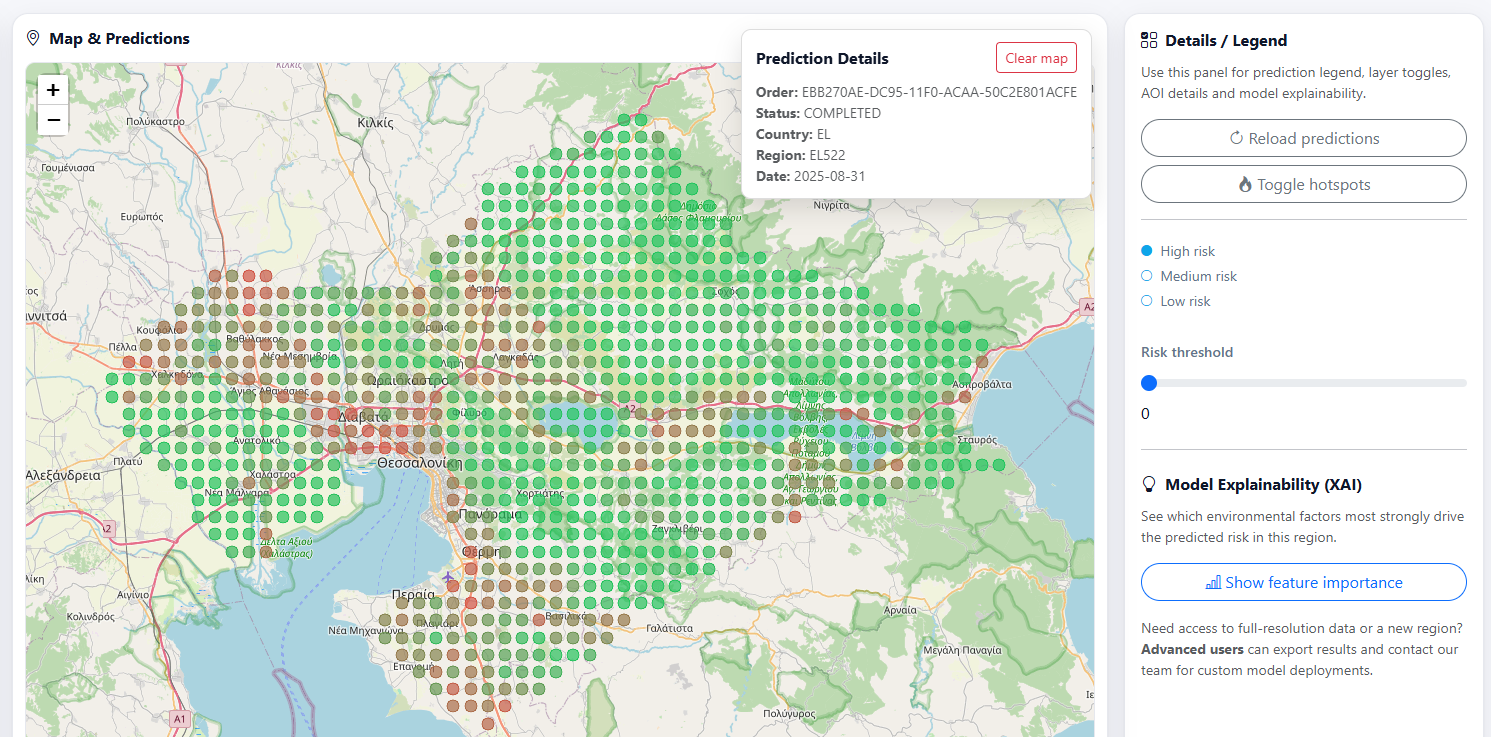The width and height of the screenshot is (1491, 737).
Task: Click the airplane airport icon on the map
Action: point(448,578)
